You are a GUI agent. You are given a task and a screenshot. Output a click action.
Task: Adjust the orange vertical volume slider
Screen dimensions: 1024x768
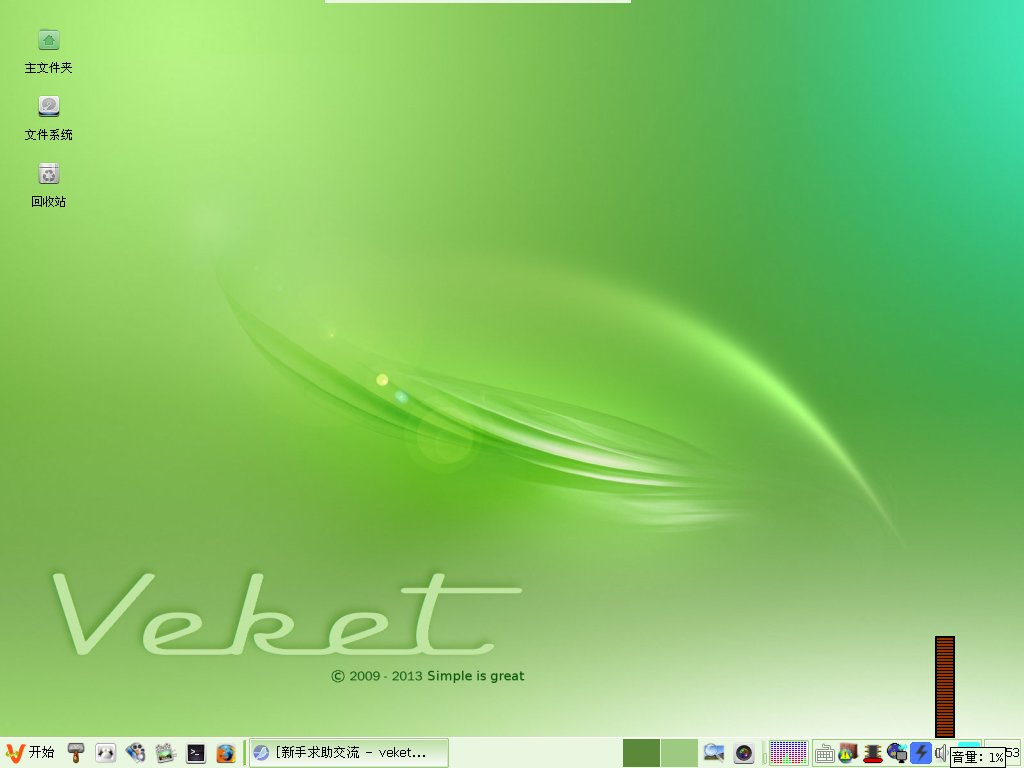click(945, 686)
